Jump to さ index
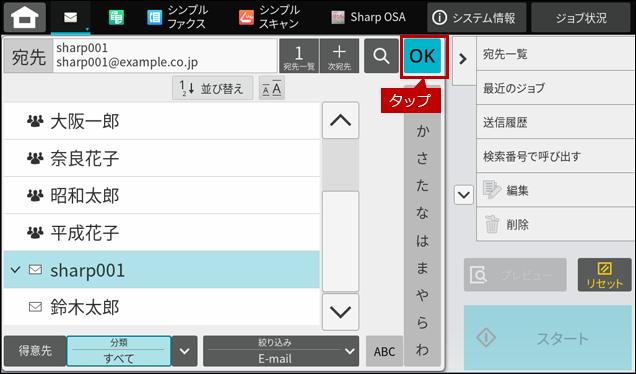 (x=422, y=158)
